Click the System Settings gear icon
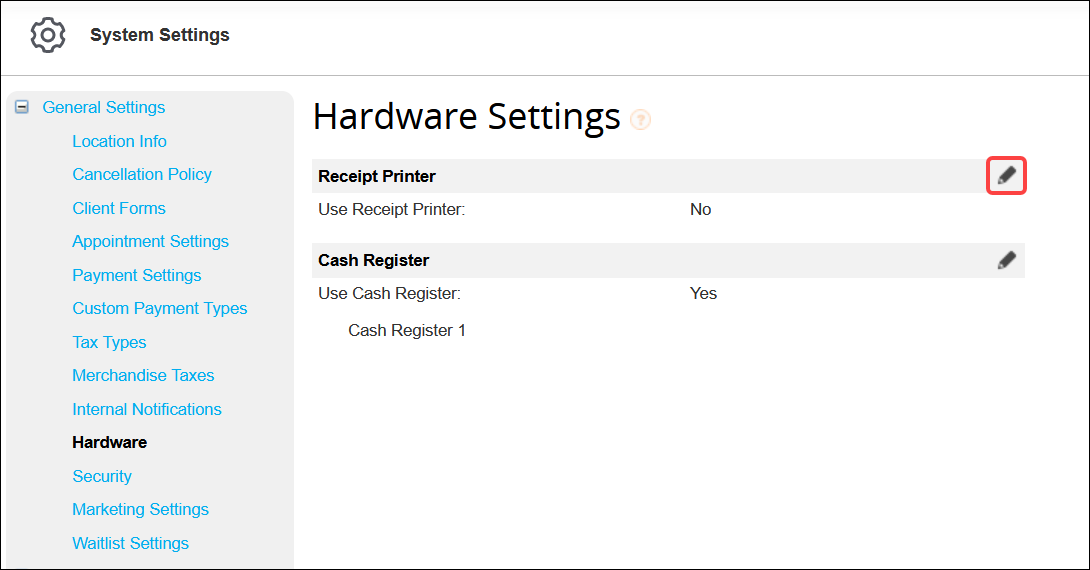This screenshot has width=1090, height=570. click(x=48, y=35)
